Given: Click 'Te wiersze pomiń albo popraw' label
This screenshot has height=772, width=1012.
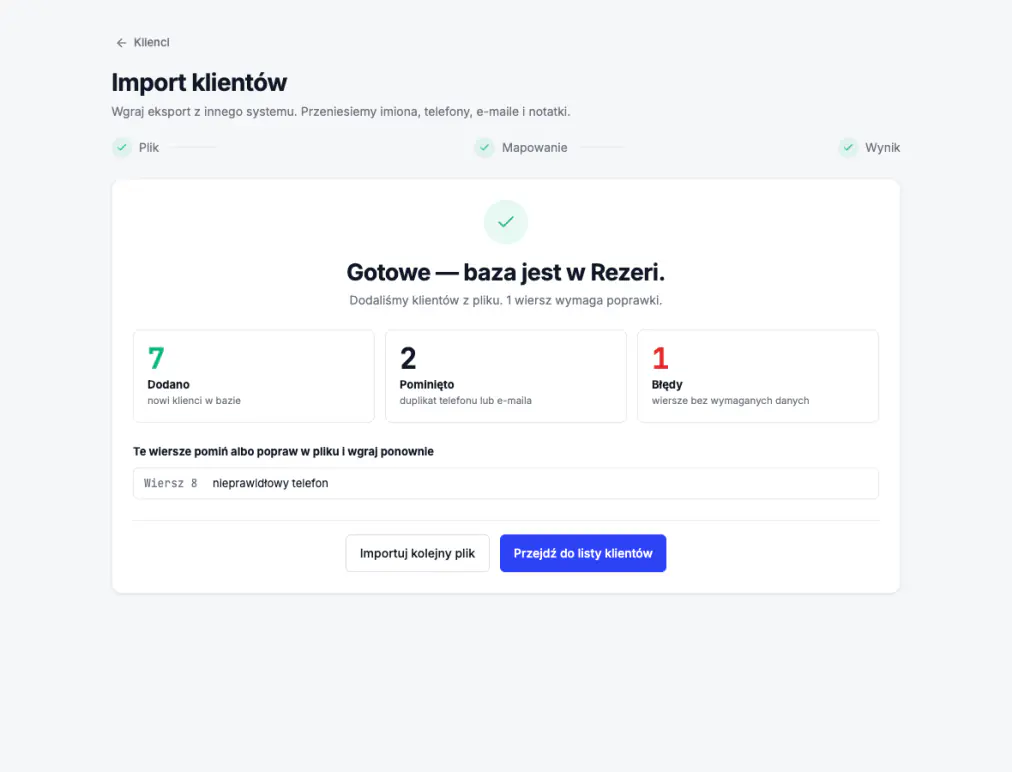Looking at the screenshot, I should click(x=283, y=451).
